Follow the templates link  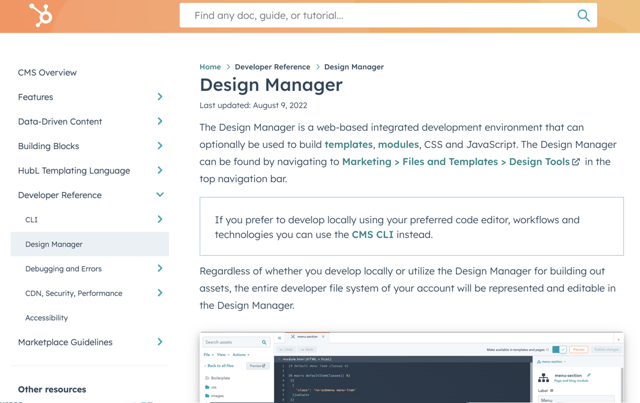coord(349,145)
